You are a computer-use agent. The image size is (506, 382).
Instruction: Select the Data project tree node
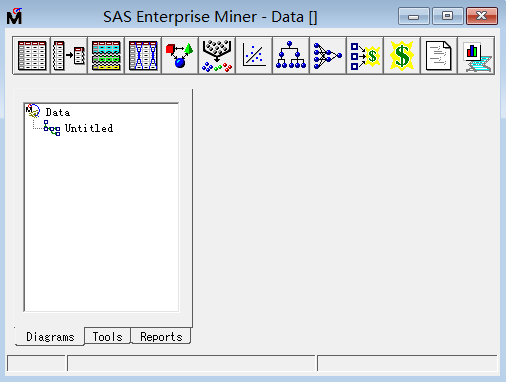tap(58, 112)
